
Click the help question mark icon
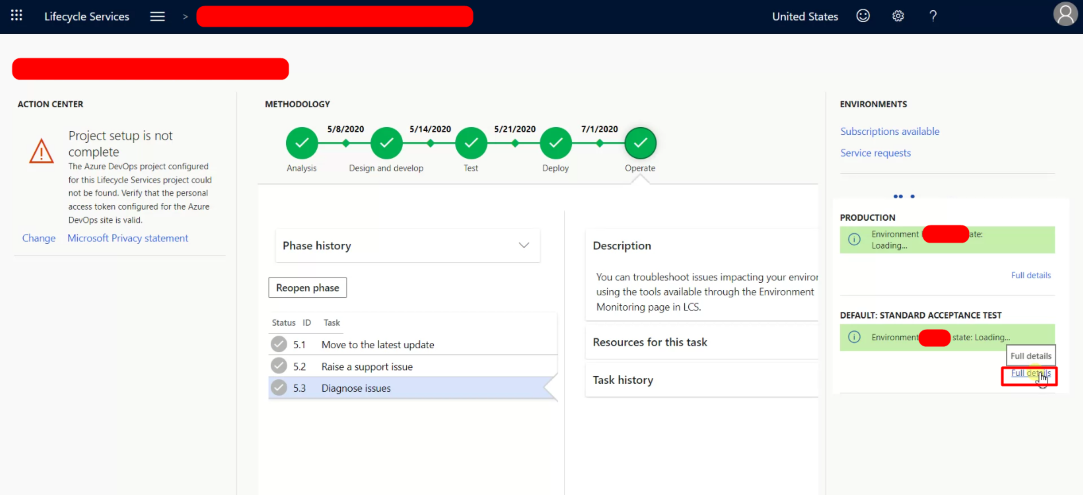(x=933, y=16)
